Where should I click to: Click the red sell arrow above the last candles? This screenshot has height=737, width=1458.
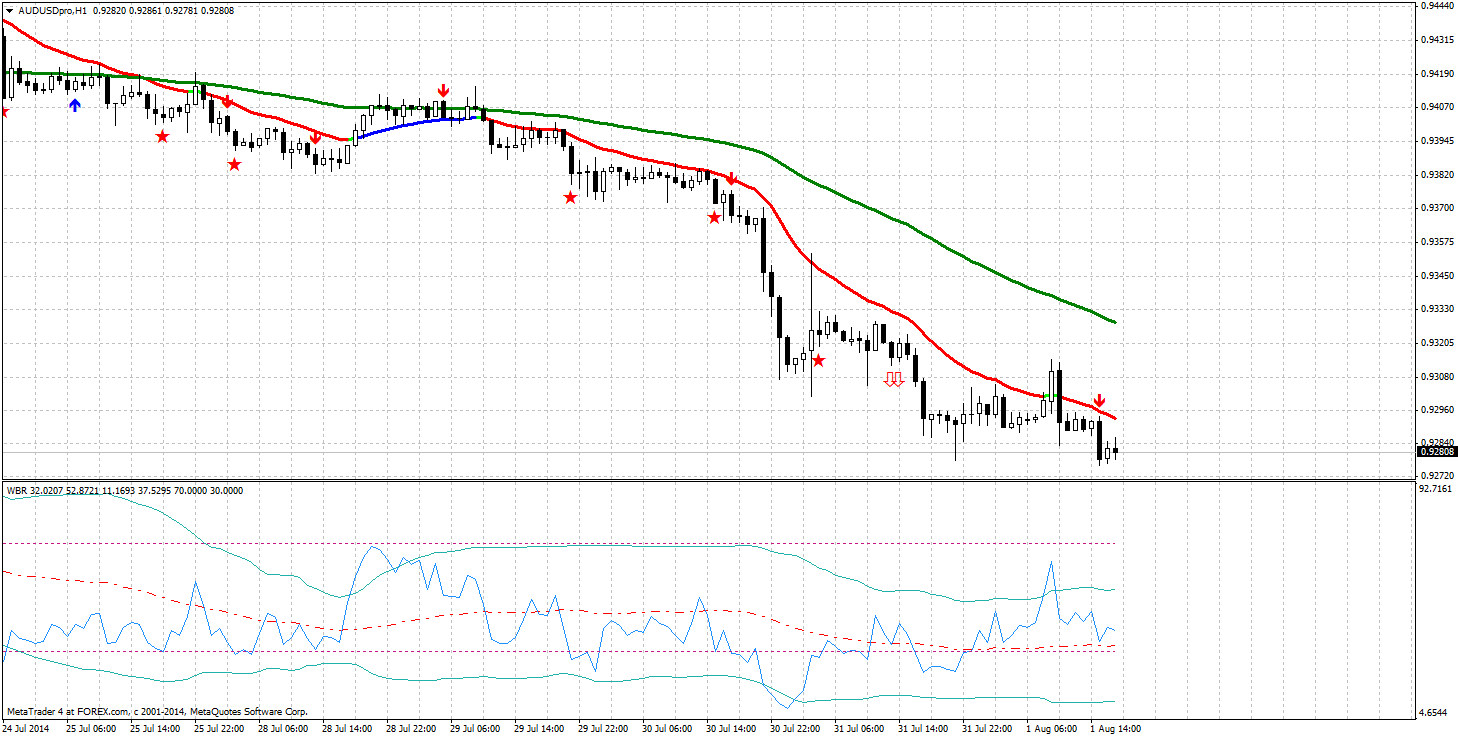point(1100,398)
